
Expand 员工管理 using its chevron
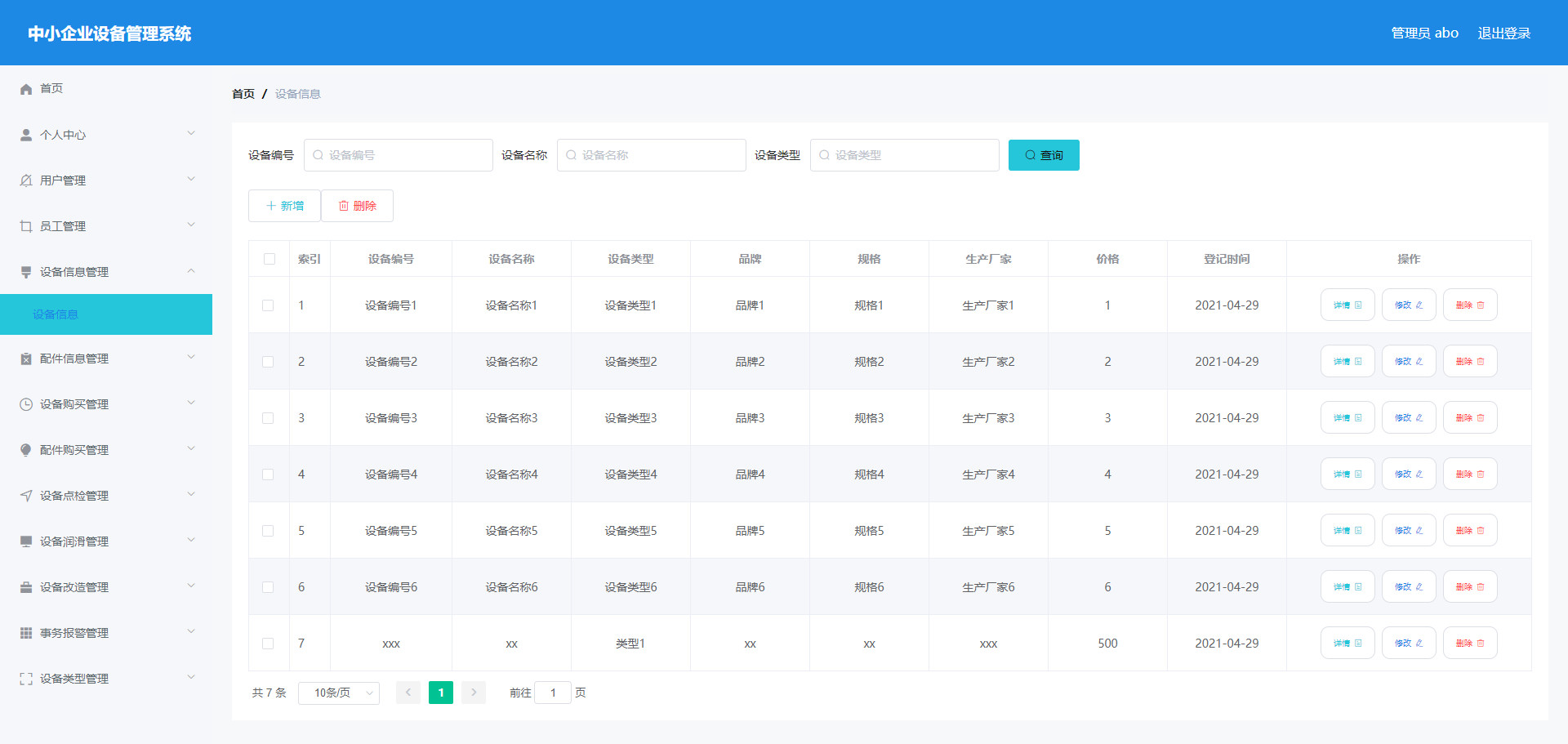[x=191, y=225]
